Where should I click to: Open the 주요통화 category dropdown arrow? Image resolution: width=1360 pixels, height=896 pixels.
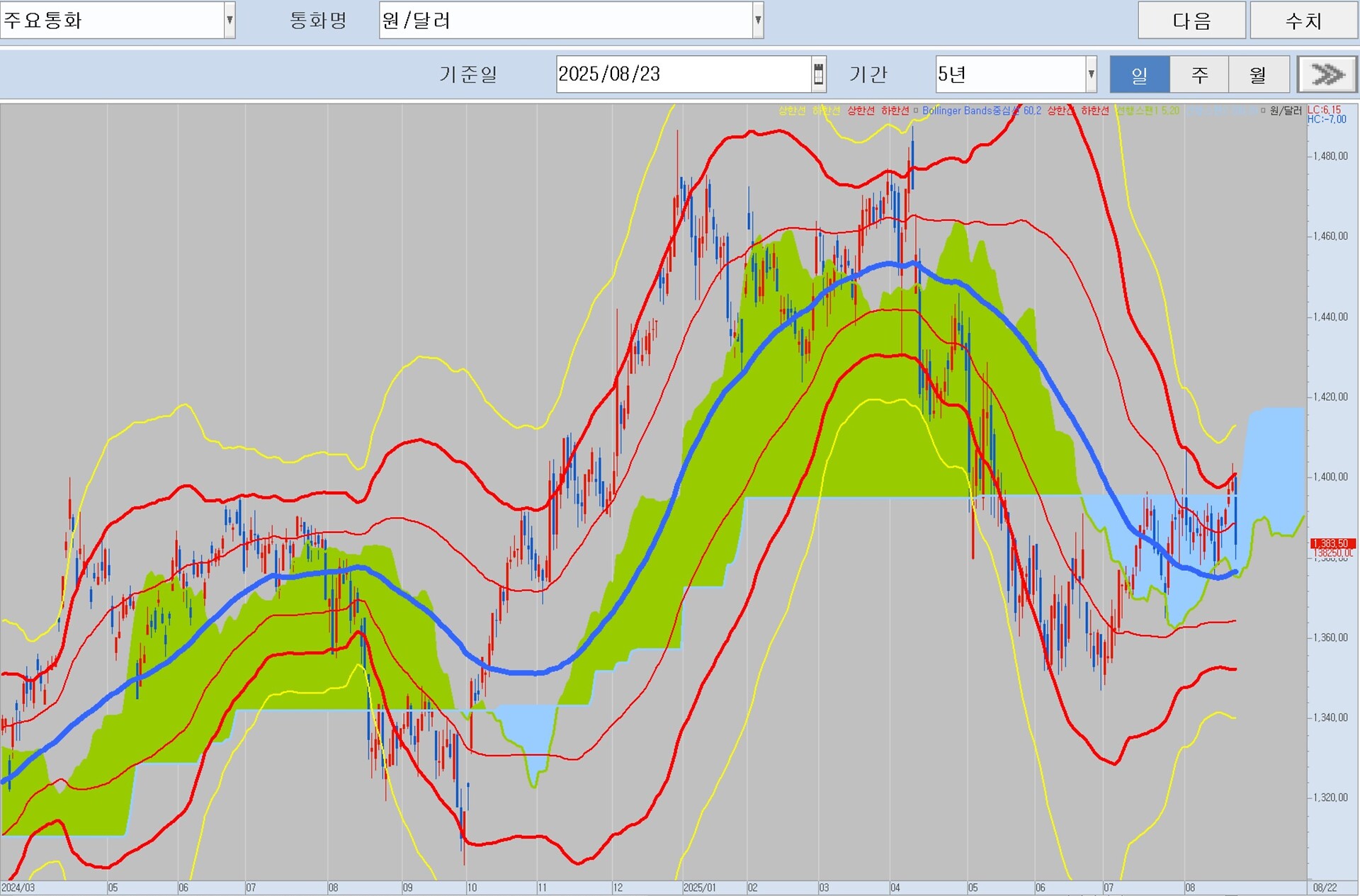pyautogui.click(x=229, y=21)
